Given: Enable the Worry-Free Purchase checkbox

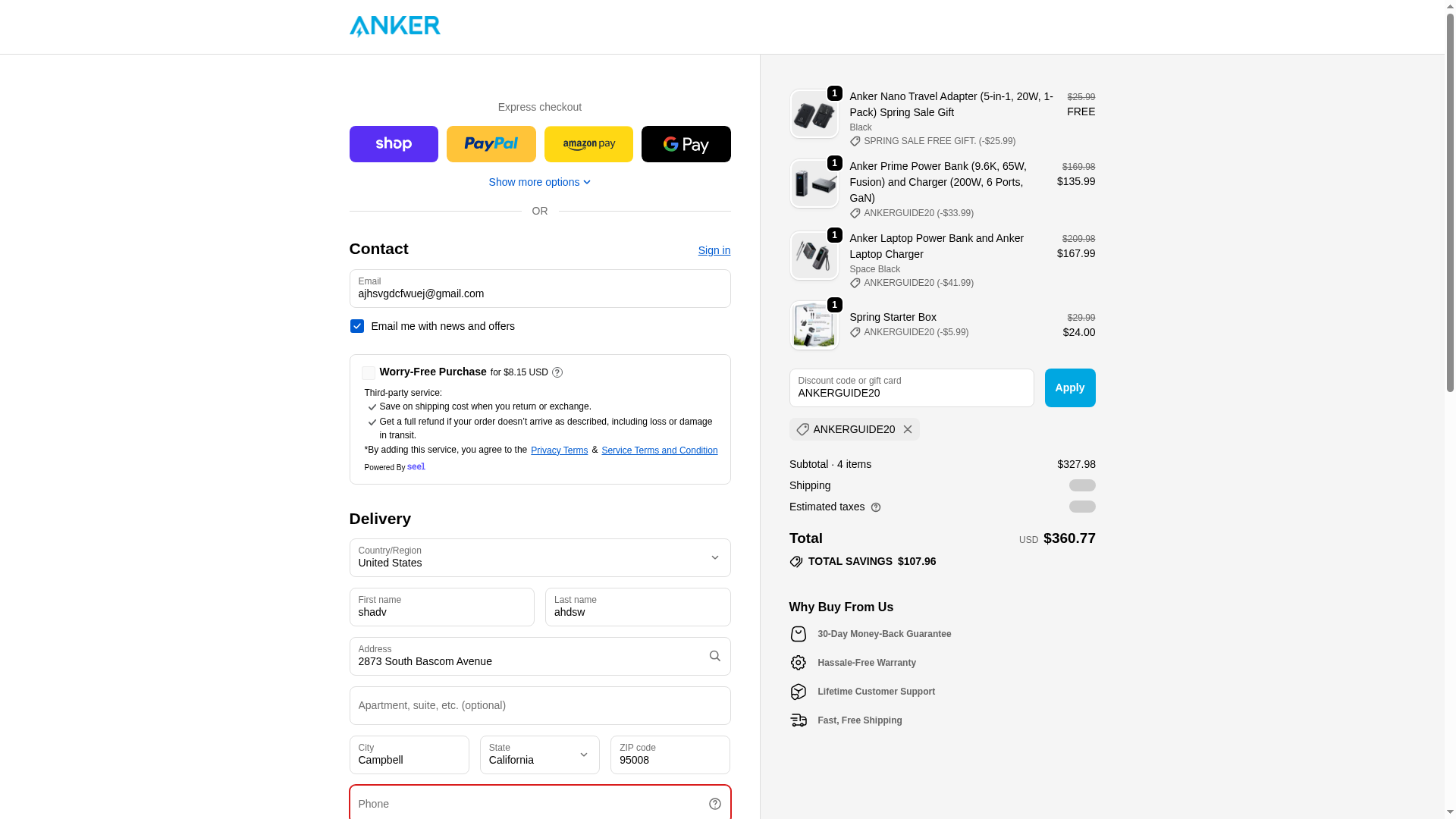Looking at the screenshot, I should [369, 373].
